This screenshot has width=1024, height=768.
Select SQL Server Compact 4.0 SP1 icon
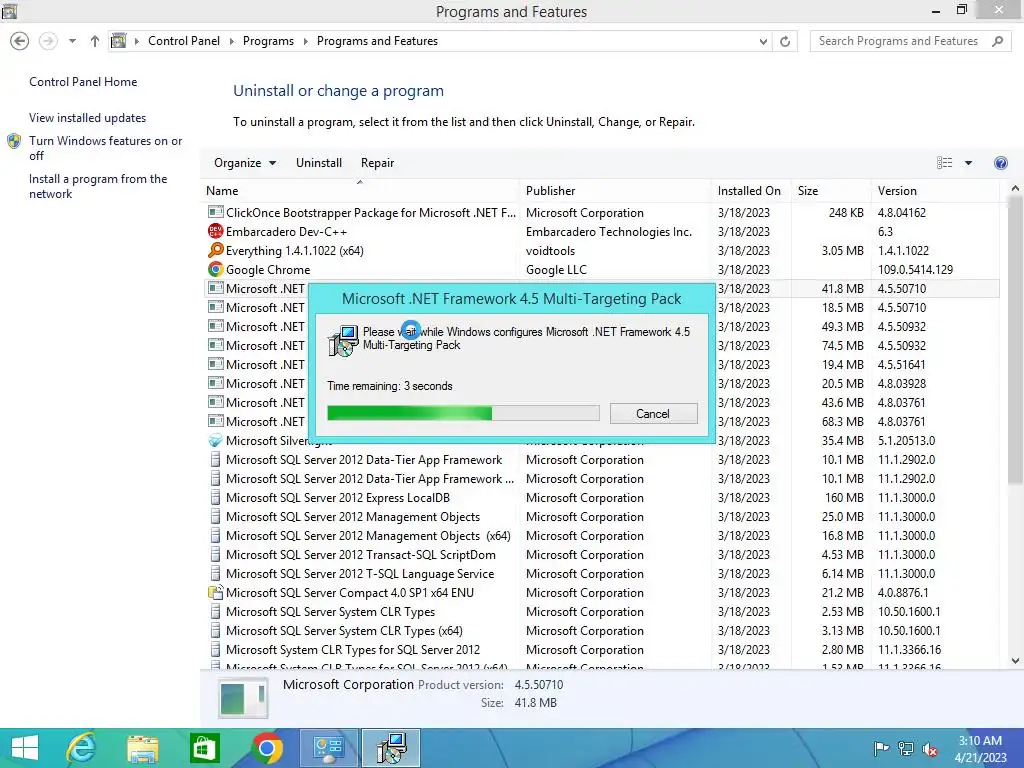pos(216,592)
